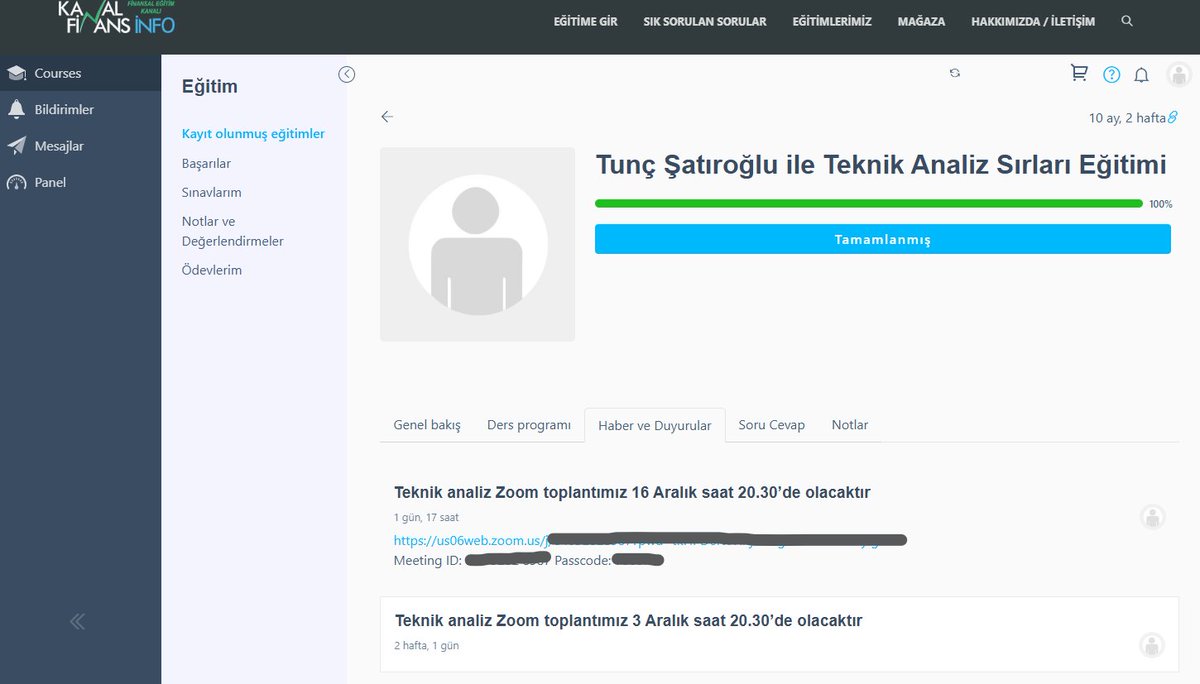The height and width of the screenshot is (684, 1200).
Task: Open Ödevlerim in Eğitim panel
Action: coord(212,270)
